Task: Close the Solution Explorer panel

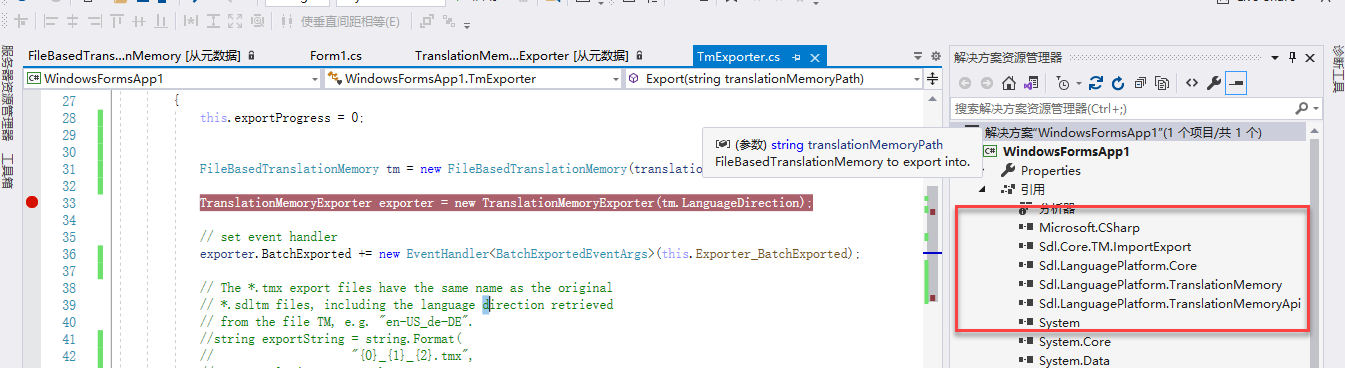Action: click(1310, 58)
